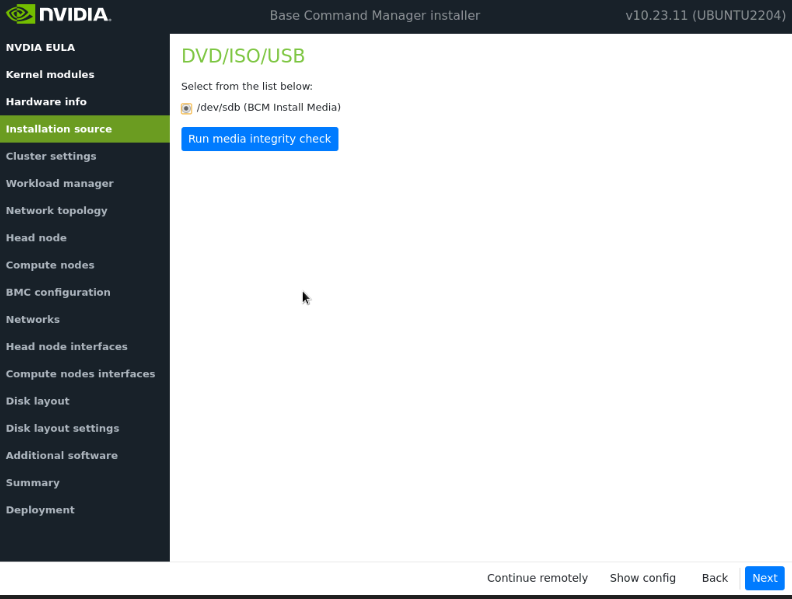Open Disk layout settings
The width and height of the screenshot is (792, 599).
tap(62, 428)
